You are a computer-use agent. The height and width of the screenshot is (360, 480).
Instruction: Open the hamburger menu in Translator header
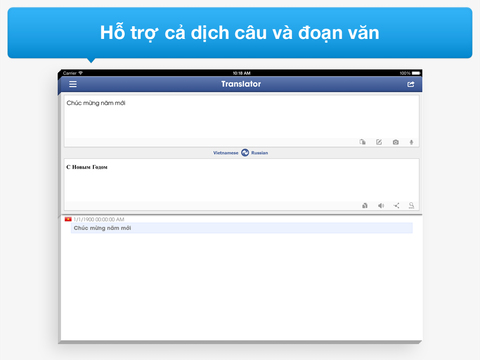tap(73, 84)
